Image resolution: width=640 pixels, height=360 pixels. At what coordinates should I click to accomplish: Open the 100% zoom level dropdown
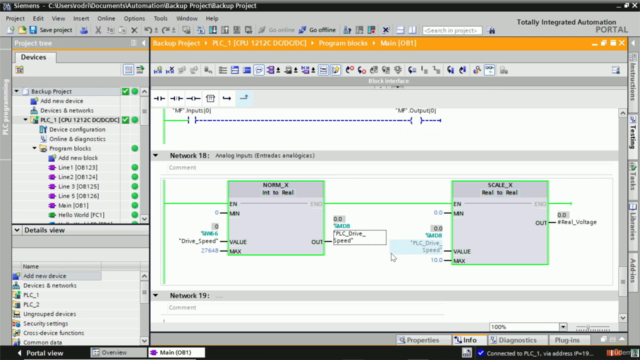tap(563, 327)
